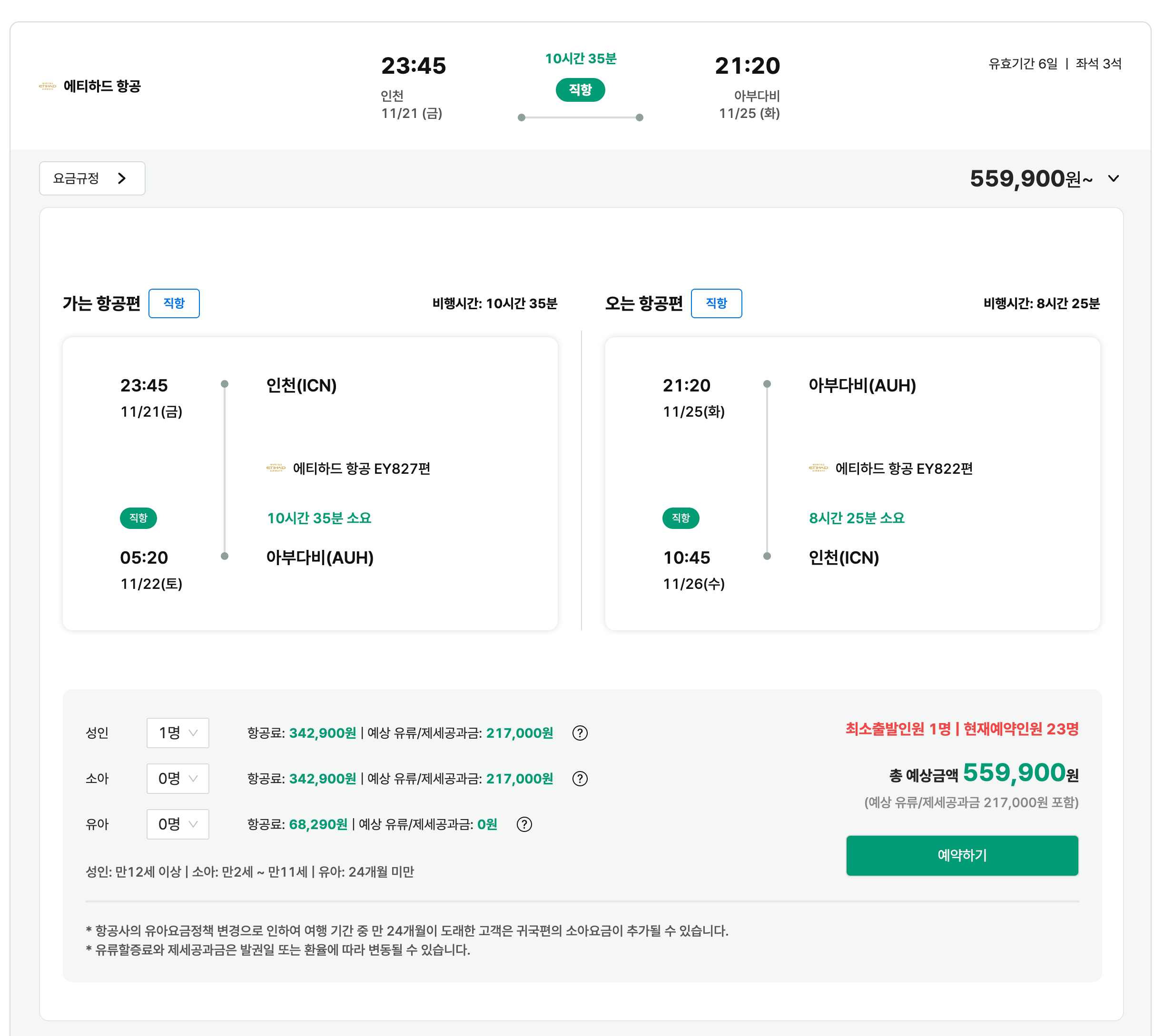Click Etihad logo next to EY822 flight
Viewport: 1164px width, 1036px height.
819,468
